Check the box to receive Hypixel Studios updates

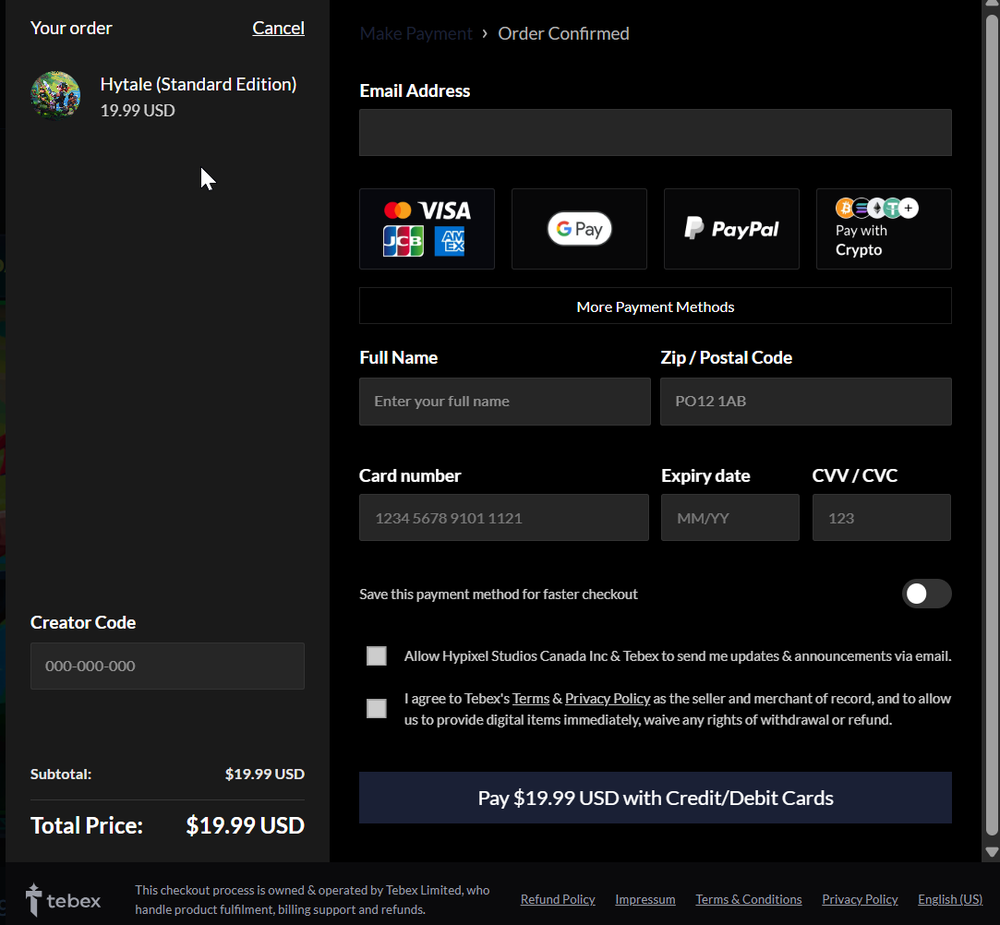376,656
